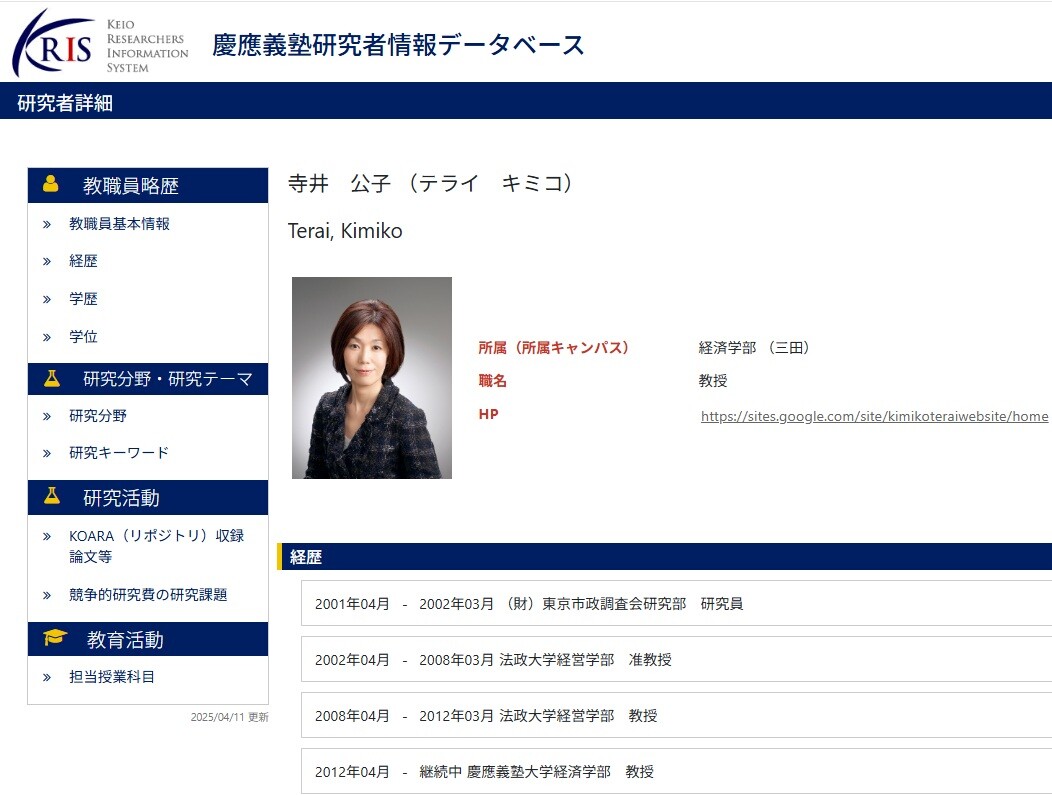Click the chevron before 教職員基本情報

(47, 224)
